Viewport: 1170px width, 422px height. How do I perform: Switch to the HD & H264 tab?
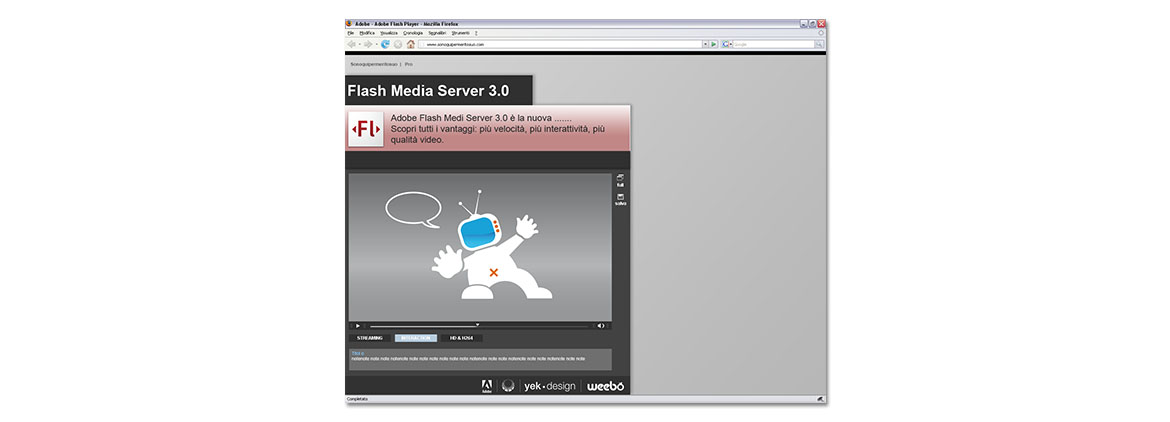pos(462,338)
